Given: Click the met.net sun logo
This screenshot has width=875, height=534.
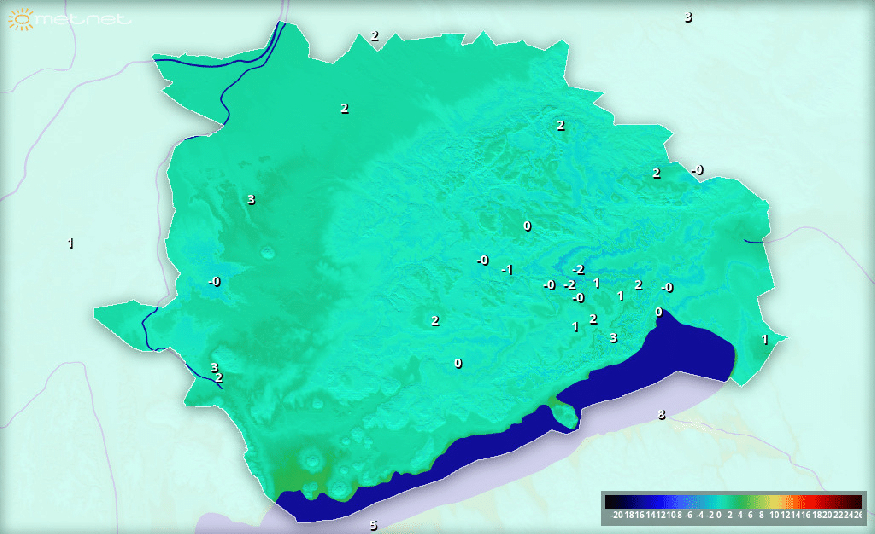Looking at the screenshot, I should [x=21, y=20].
